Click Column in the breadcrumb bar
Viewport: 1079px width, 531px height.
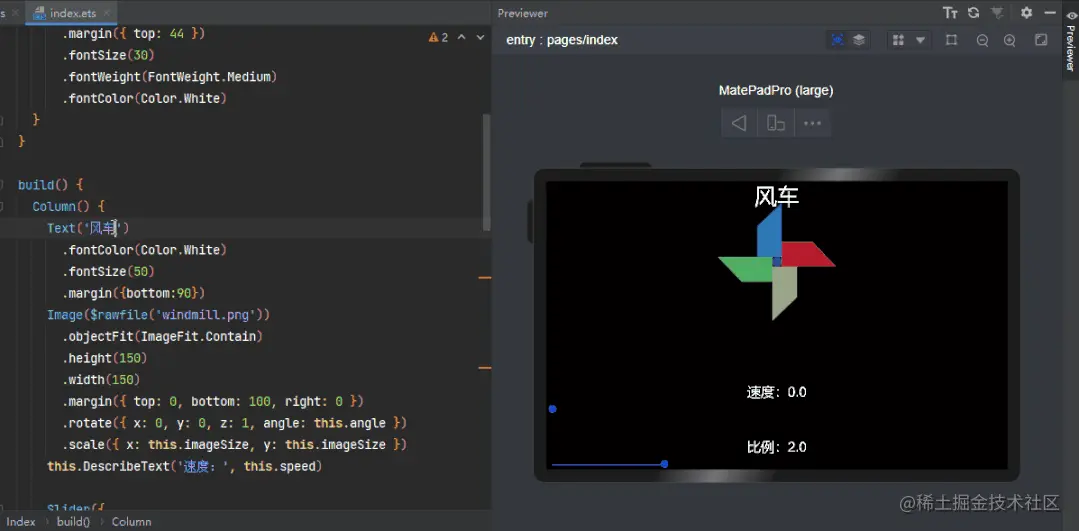[131, 521]
